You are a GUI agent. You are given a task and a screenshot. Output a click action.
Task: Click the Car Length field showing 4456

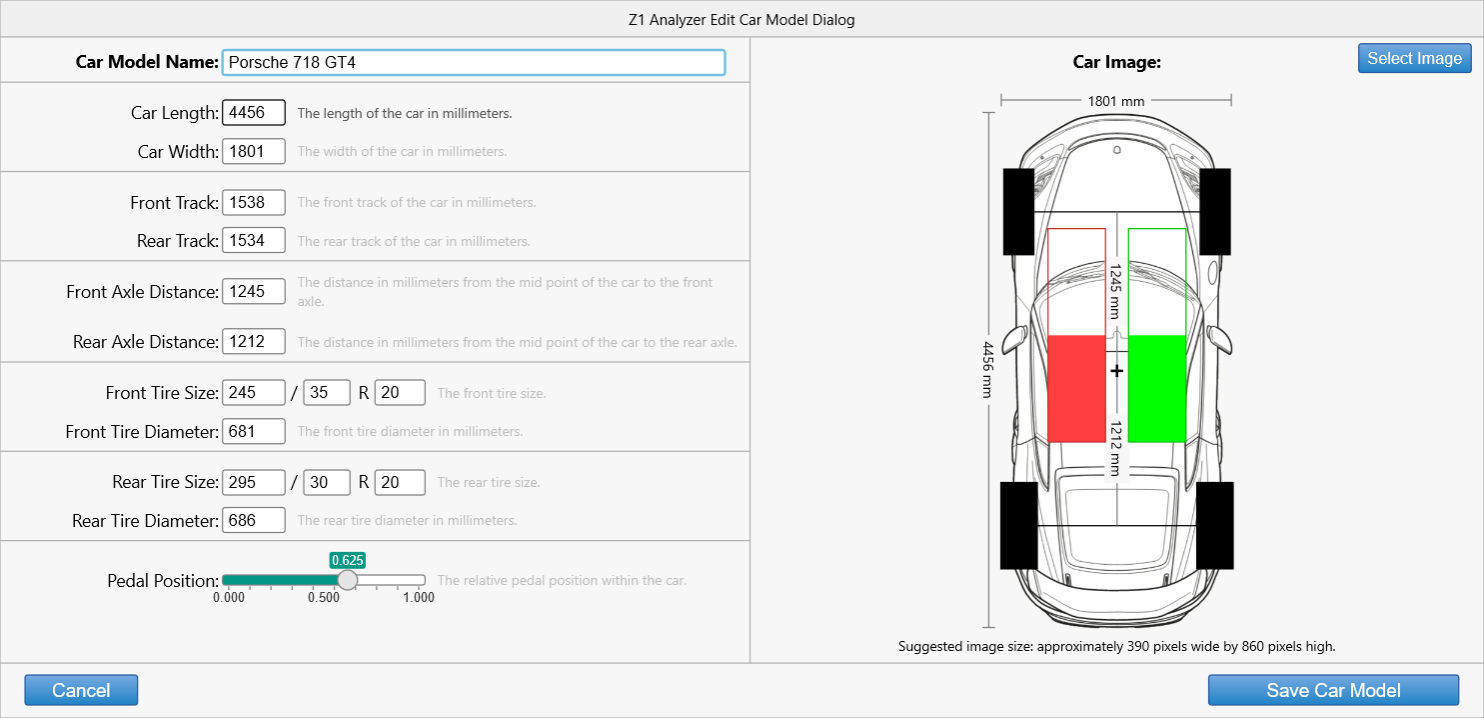[254, 113]
